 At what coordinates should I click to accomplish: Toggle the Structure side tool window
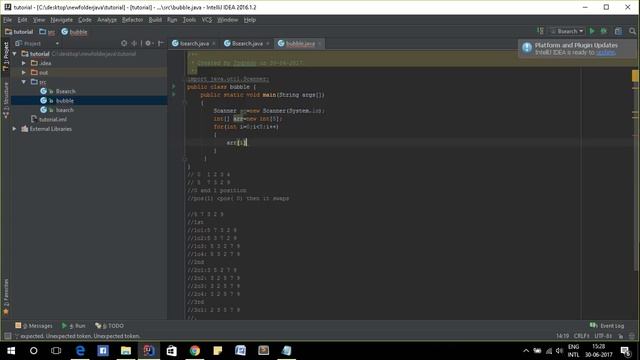coord(6,100)
